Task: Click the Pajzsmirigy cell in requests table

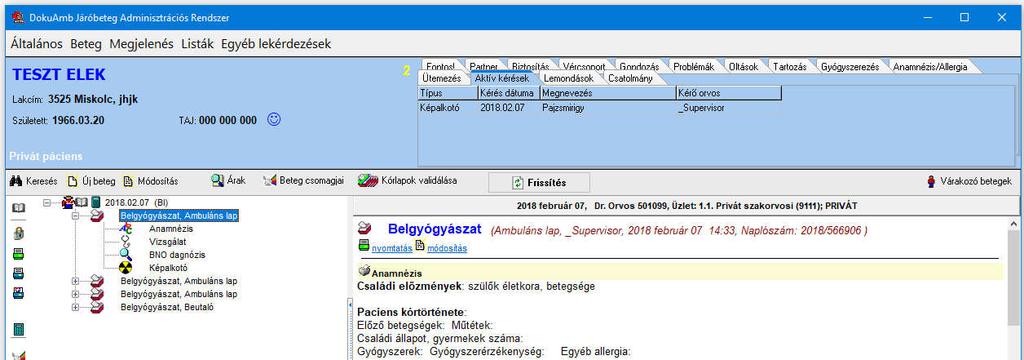Action: click(x=563, y=108)
